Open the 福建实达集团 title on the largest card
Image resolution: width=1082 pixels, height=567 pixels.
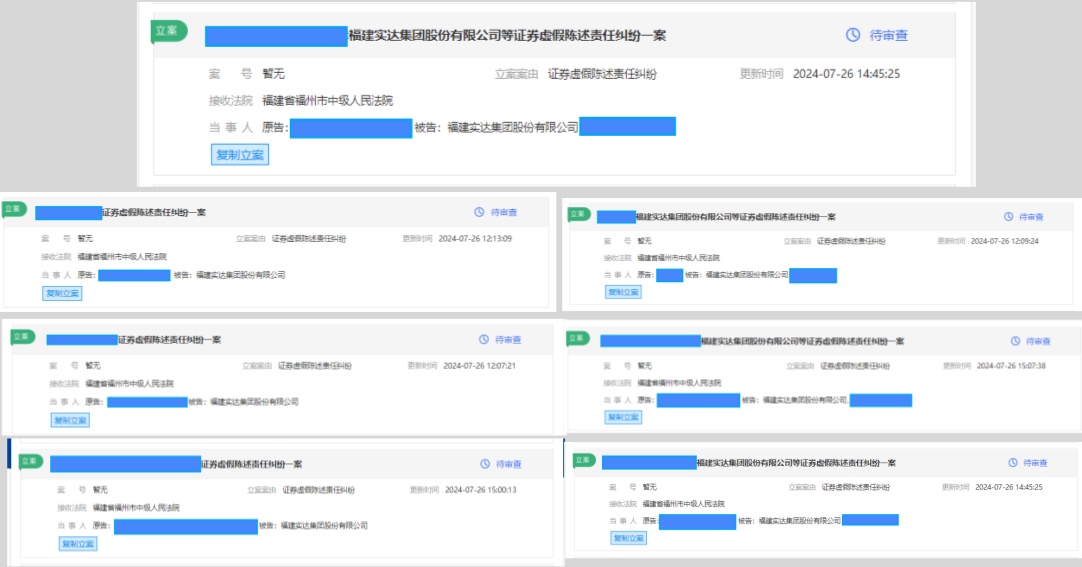(507, 35)
